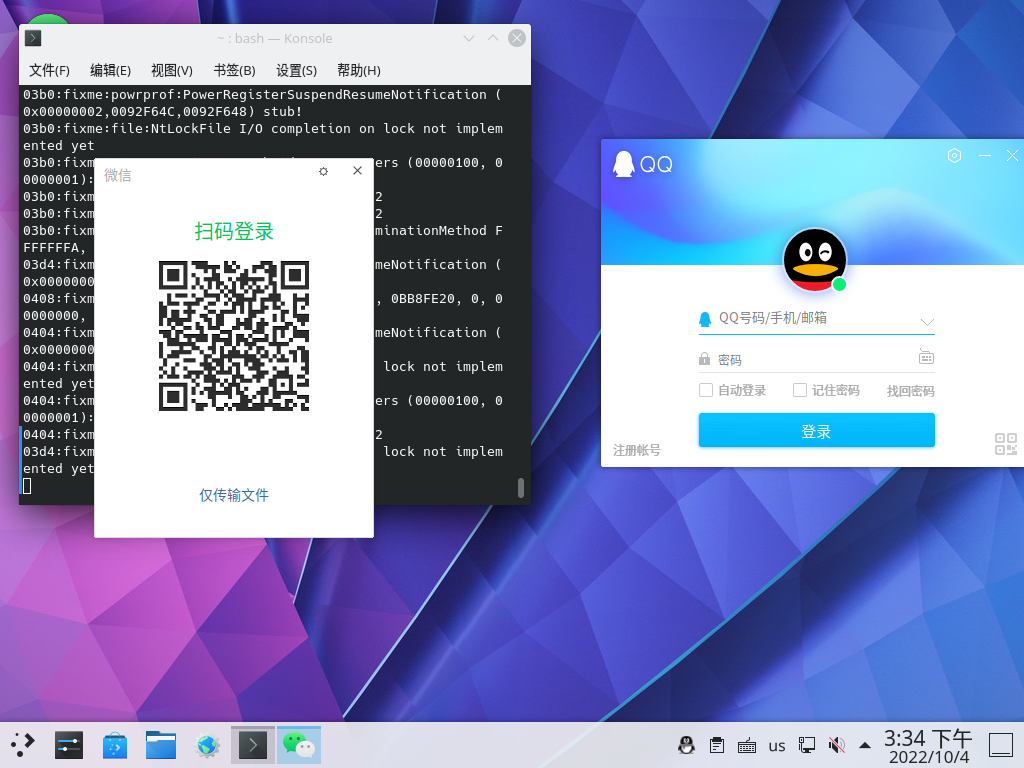This screenshot has height=768, width=1024.
Task: Minimize the Konsole window via down chevron
Action: tap(468, 39)
